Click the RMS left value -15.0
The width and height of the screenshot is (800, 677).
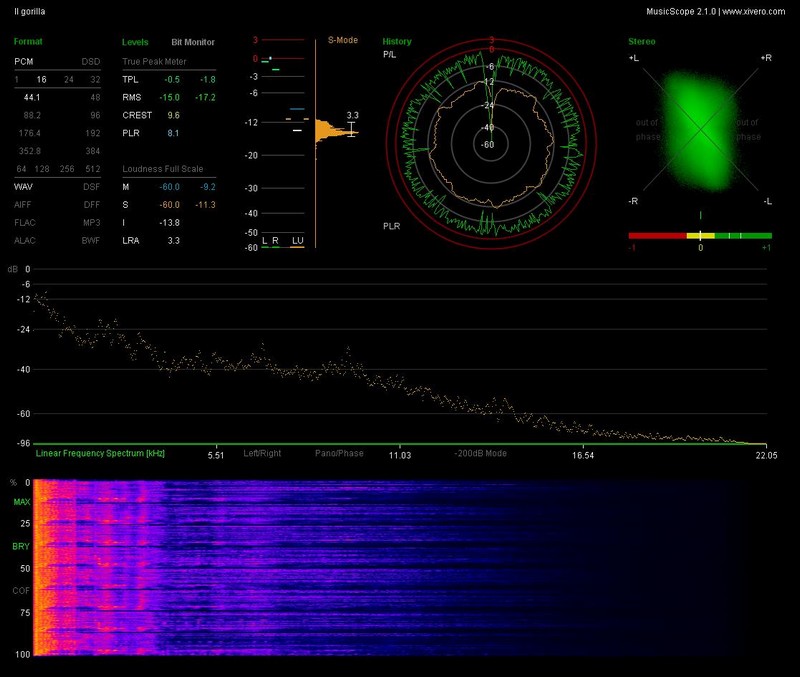169,97
